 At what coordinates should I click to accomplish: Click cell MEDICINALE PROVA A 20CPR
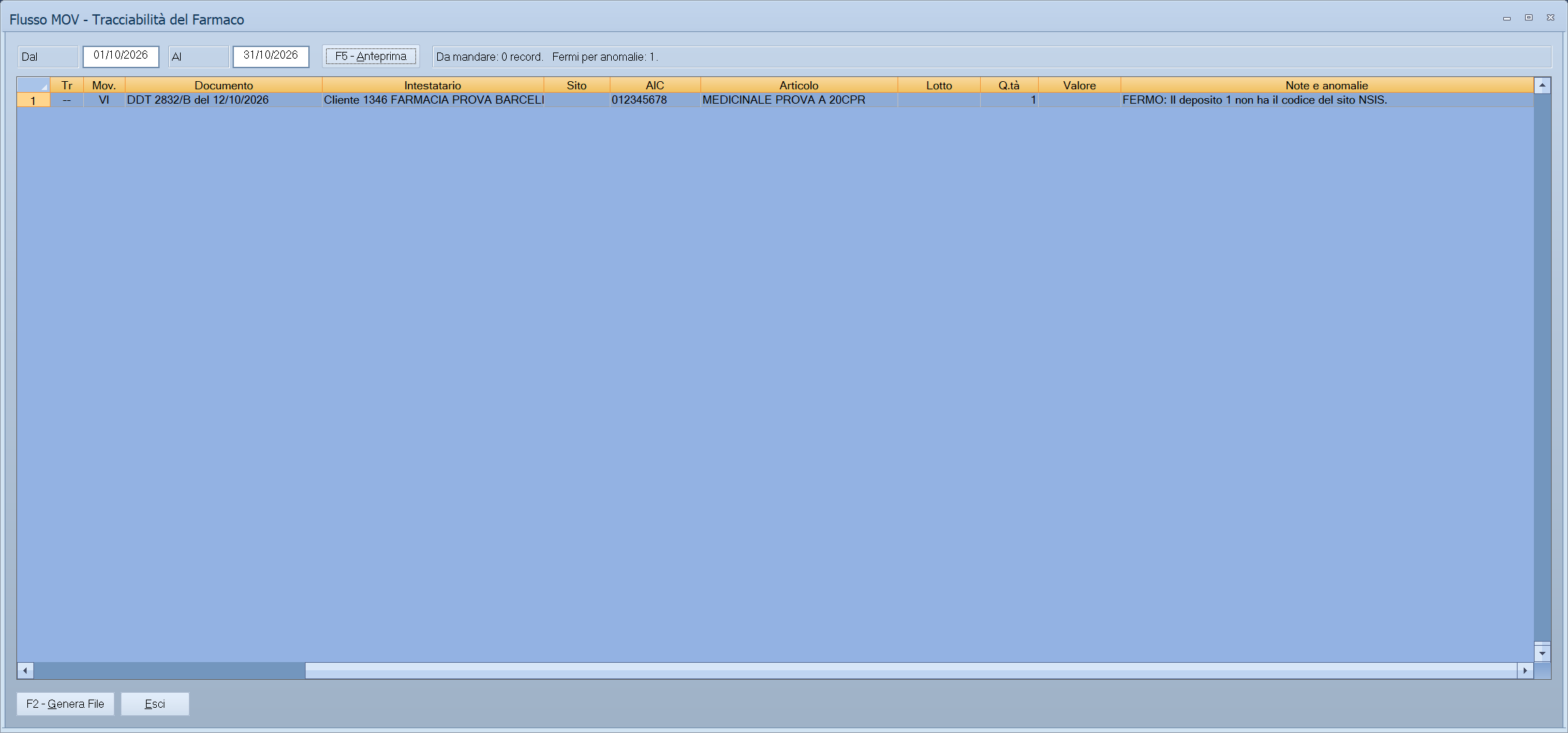click(x=799, y=100)
